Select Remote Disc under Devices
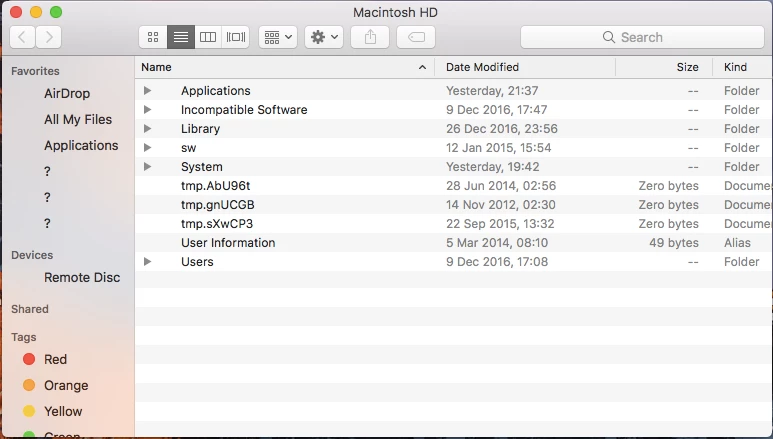The height and width of the screenshot is (439, 773). click(82, 278)
